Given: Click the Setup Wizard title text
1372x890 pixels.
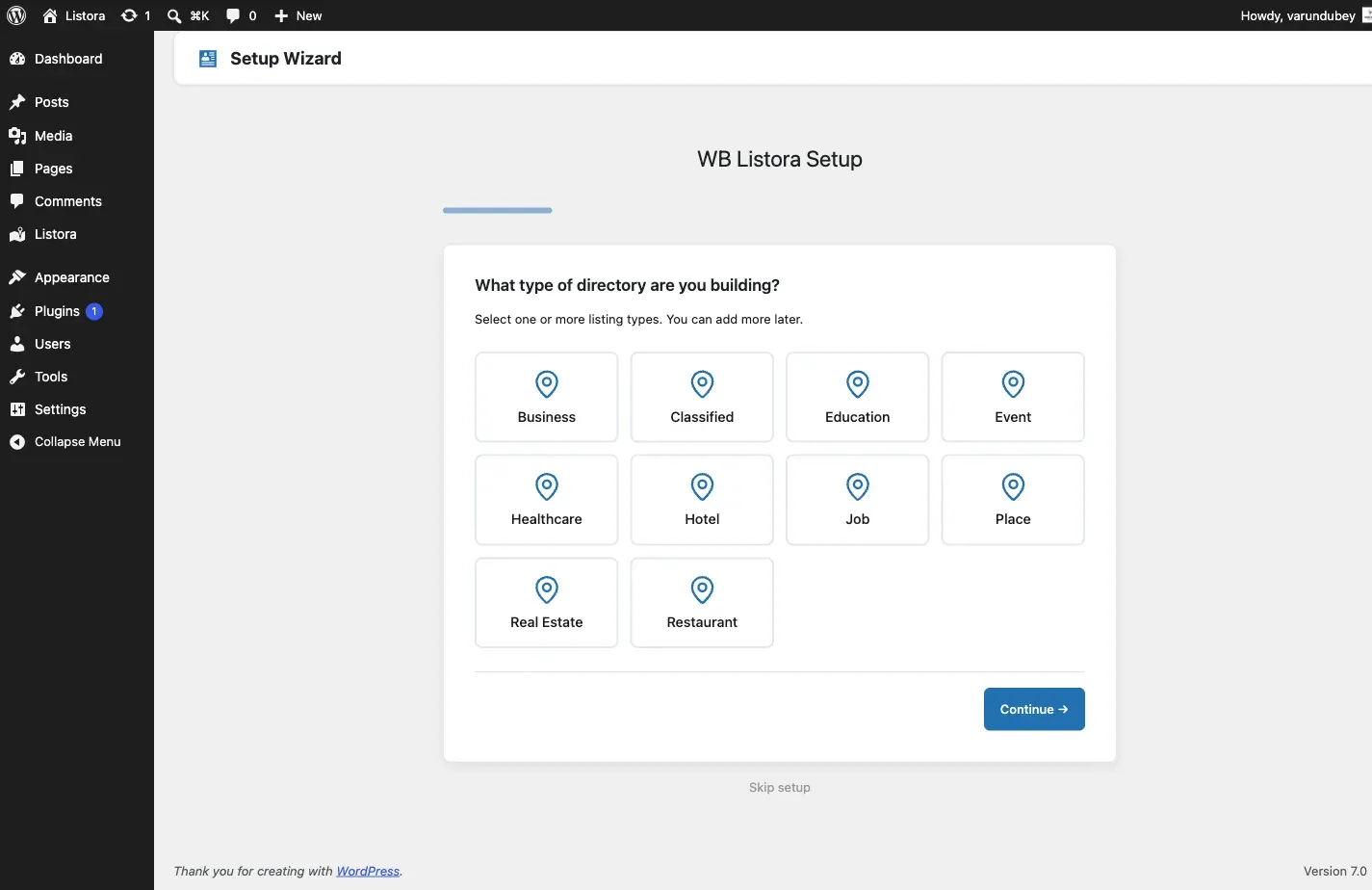Looking at the screenshot, I should coord(286,59).
